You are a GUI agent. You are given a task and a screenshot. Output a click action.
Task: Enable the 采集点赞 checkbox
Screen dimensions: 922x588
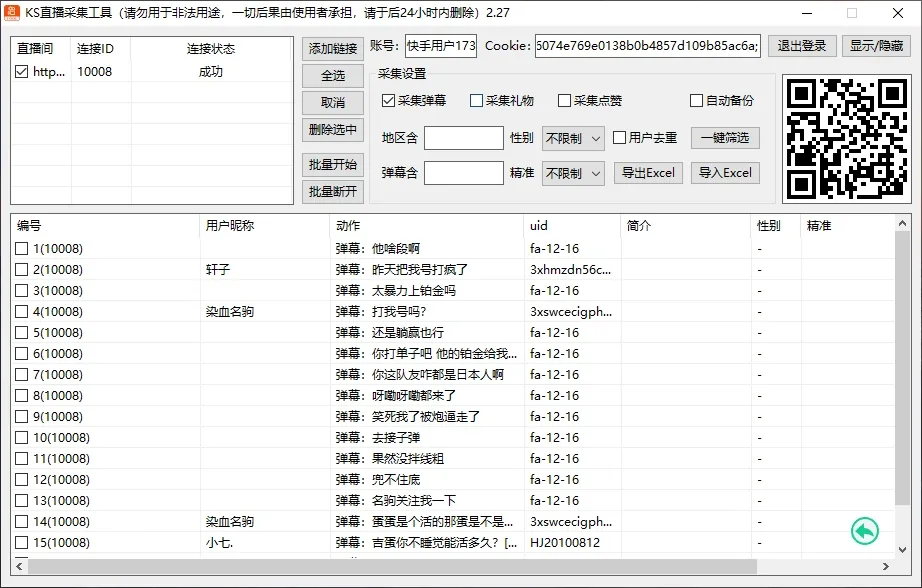pos(564,101)
